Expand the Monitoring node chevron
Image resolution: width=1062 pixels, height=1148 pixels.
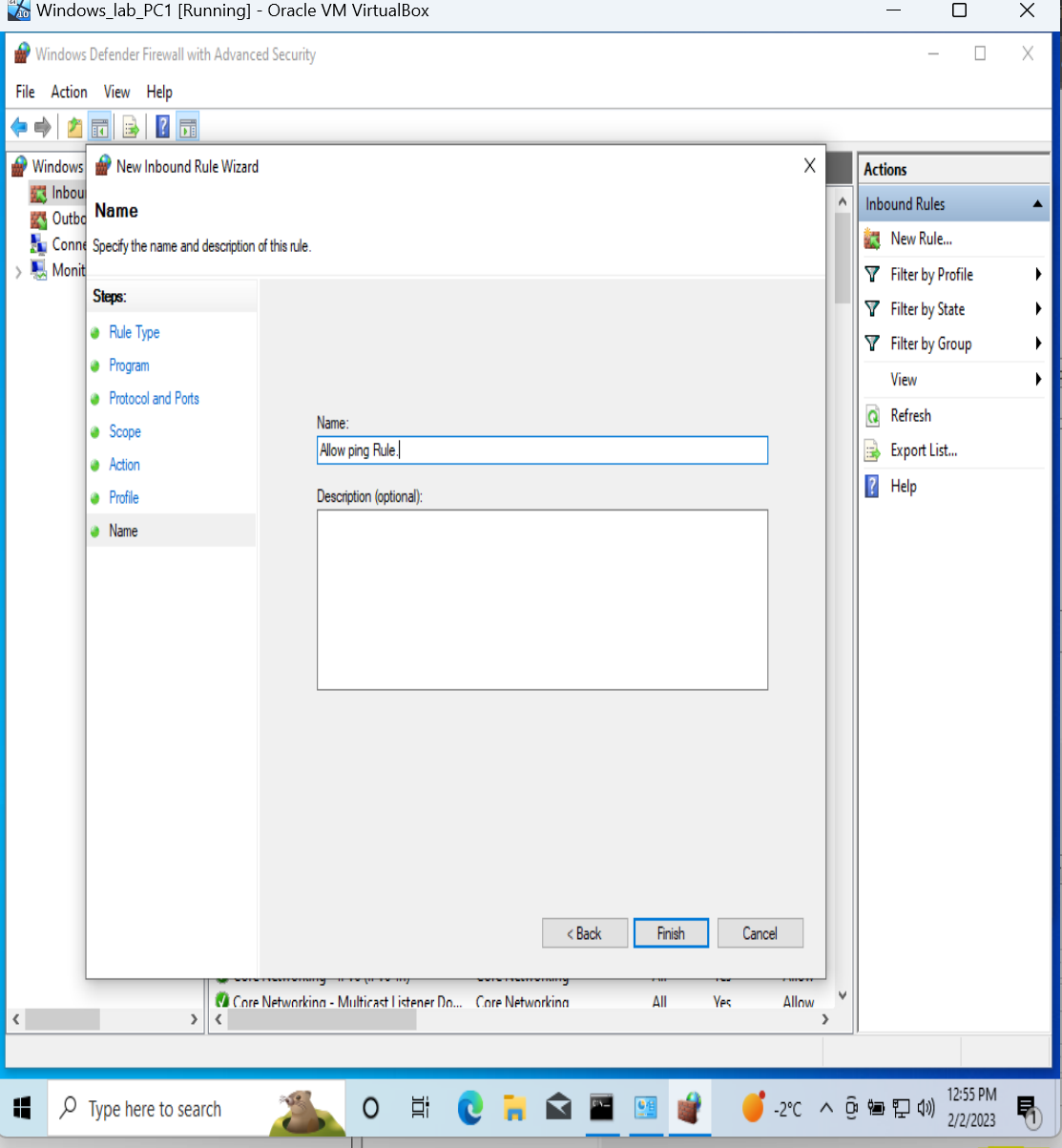(x=18, y=271)
